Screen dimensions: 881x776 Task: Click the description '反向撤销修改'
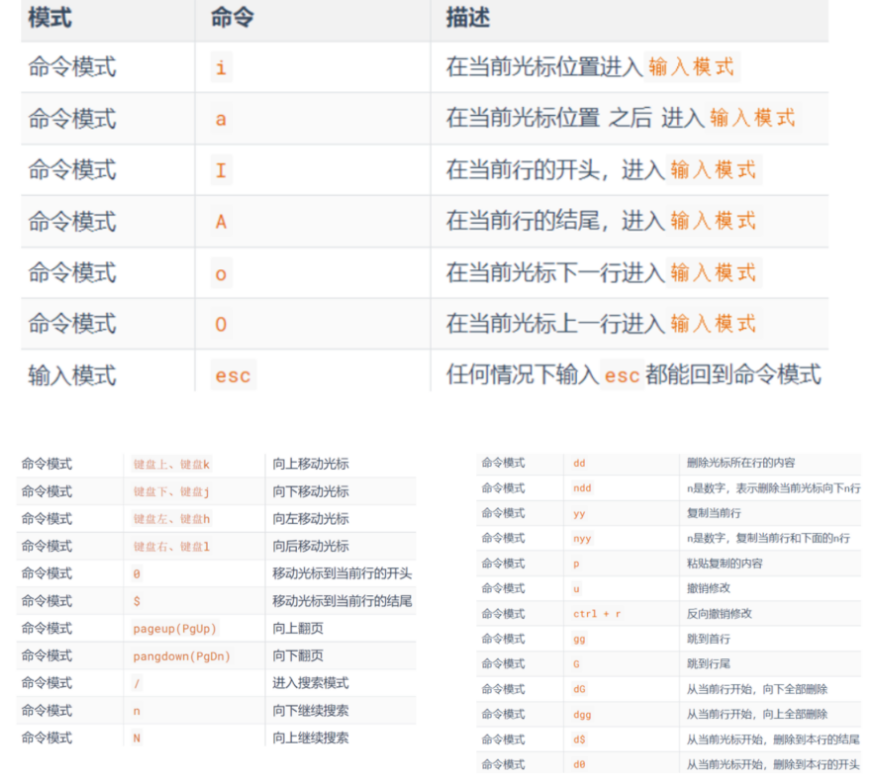tap(719, 614)
